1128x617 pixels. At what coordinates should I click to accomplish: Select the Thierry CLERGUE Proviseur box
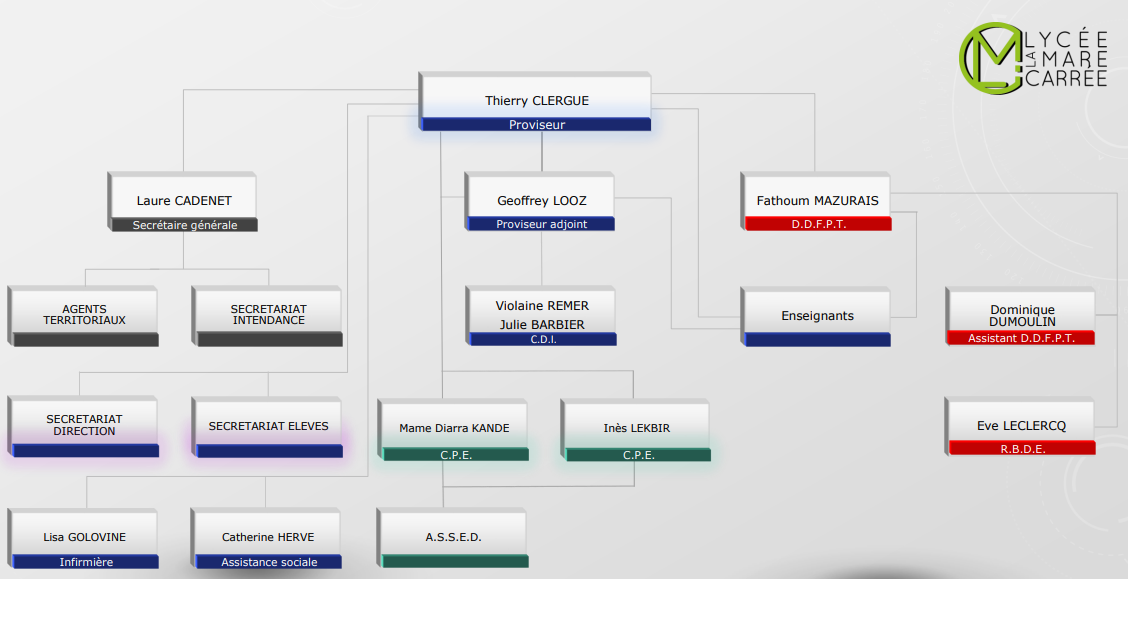pyautogui.click(x=536, y=99)
